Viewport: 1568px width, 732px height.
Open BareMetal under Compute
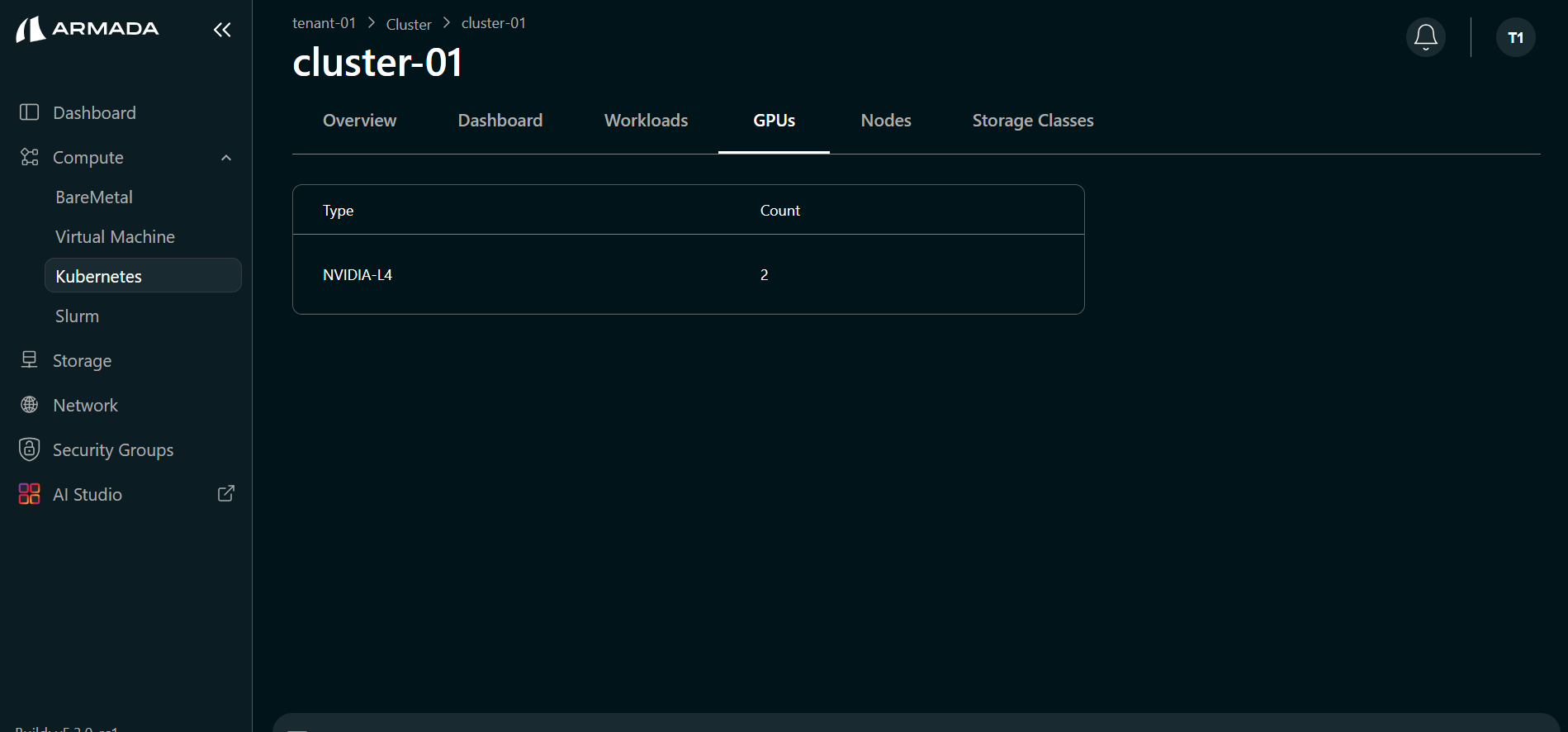tap(94, 197)
